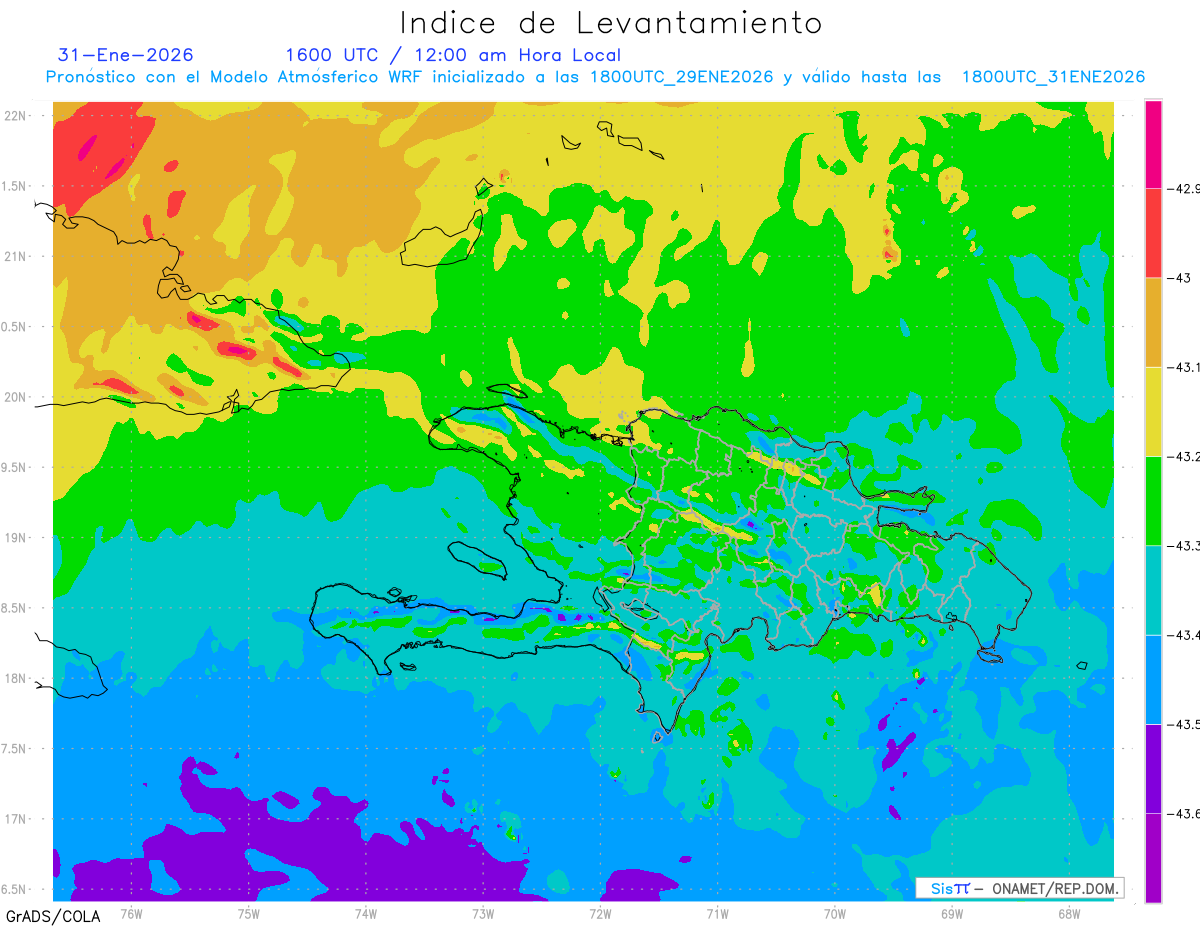Screen dimensions: 1200x927
Task: Click the "70W" longitude label
Action: coord(834,913)
